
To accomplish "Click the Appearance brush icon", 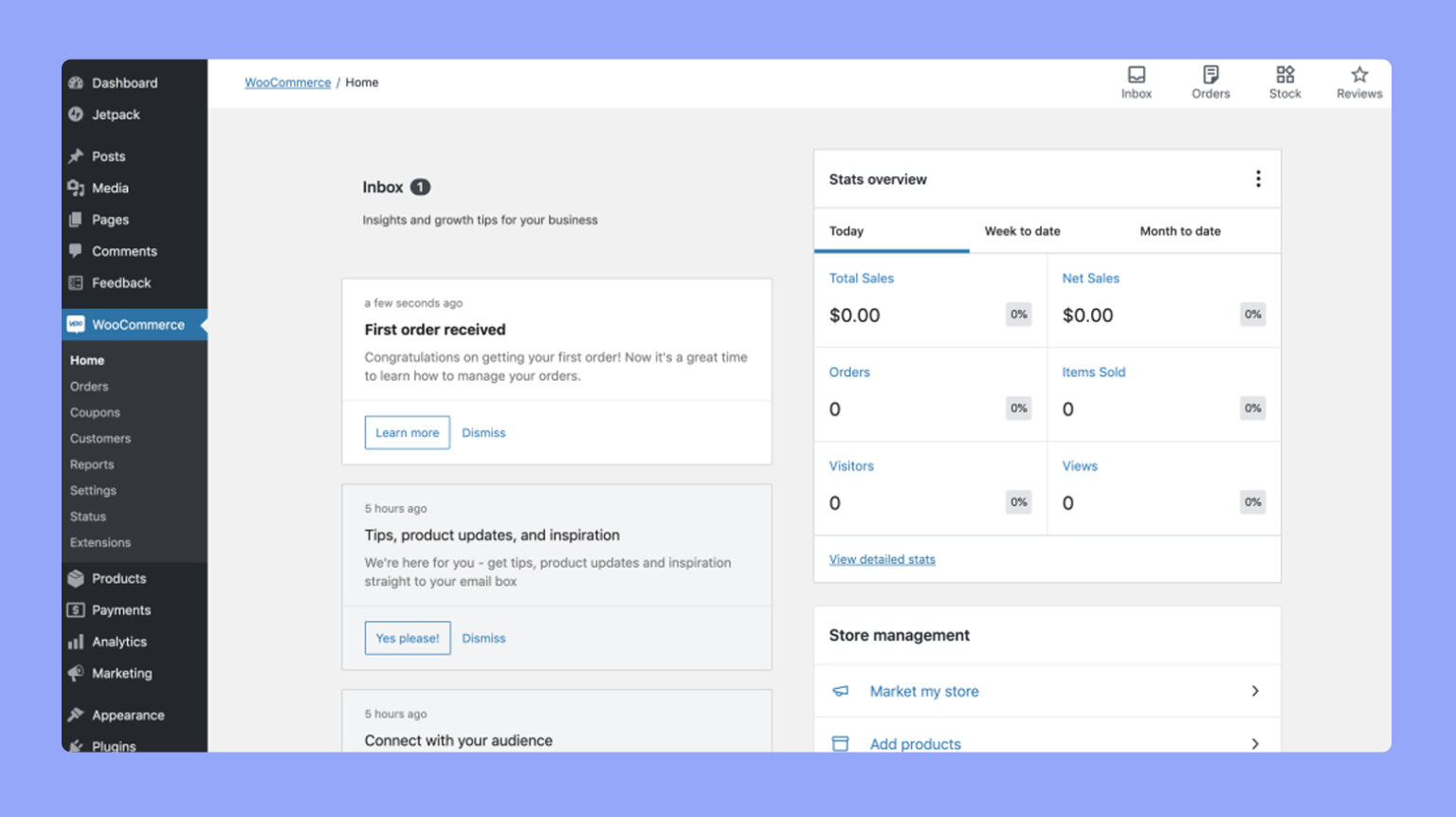I will pyautogui.click(x=76, y=715).
